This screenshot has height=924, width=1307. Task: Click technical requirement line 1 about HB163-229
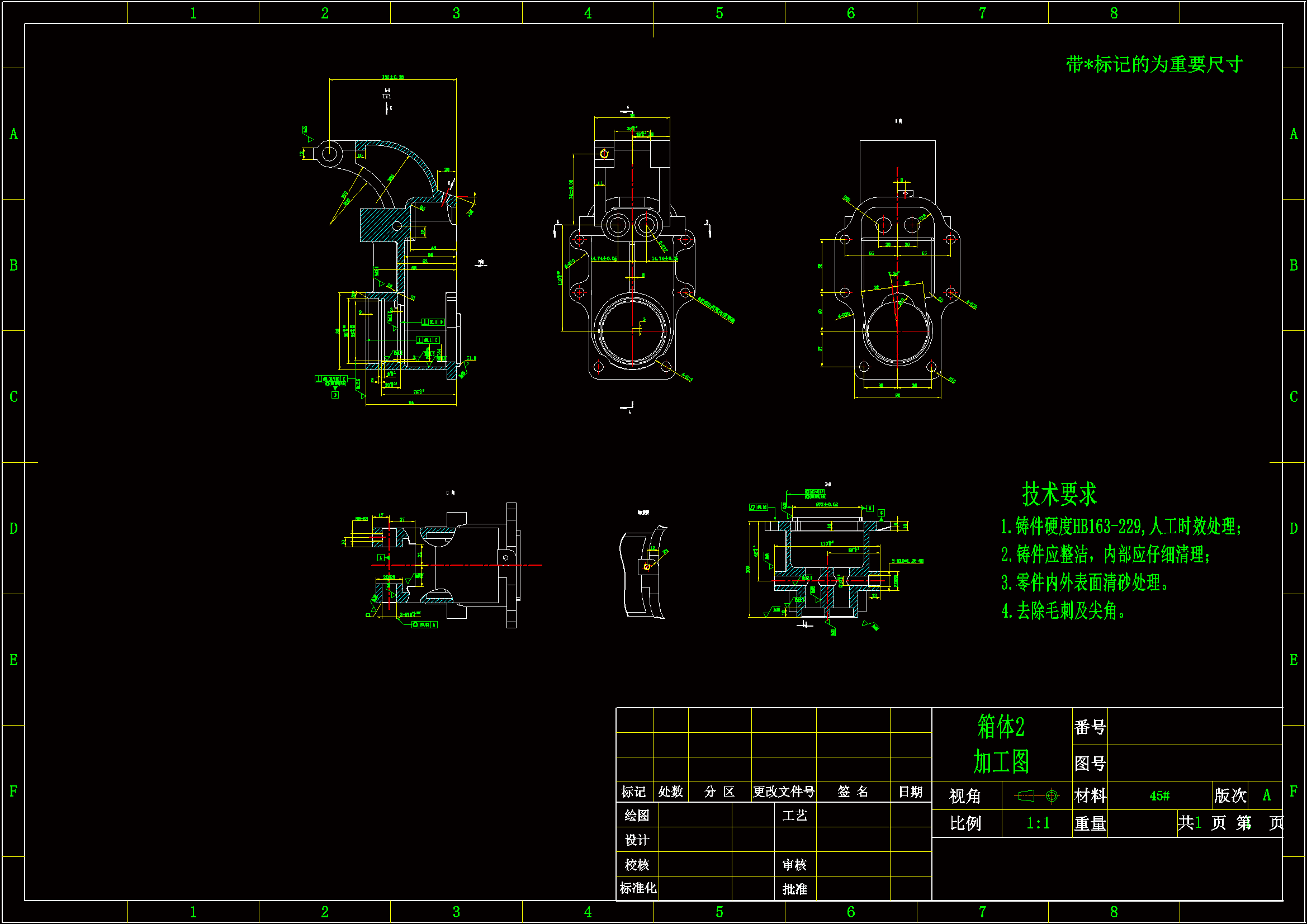click(x=1120, y=526)
